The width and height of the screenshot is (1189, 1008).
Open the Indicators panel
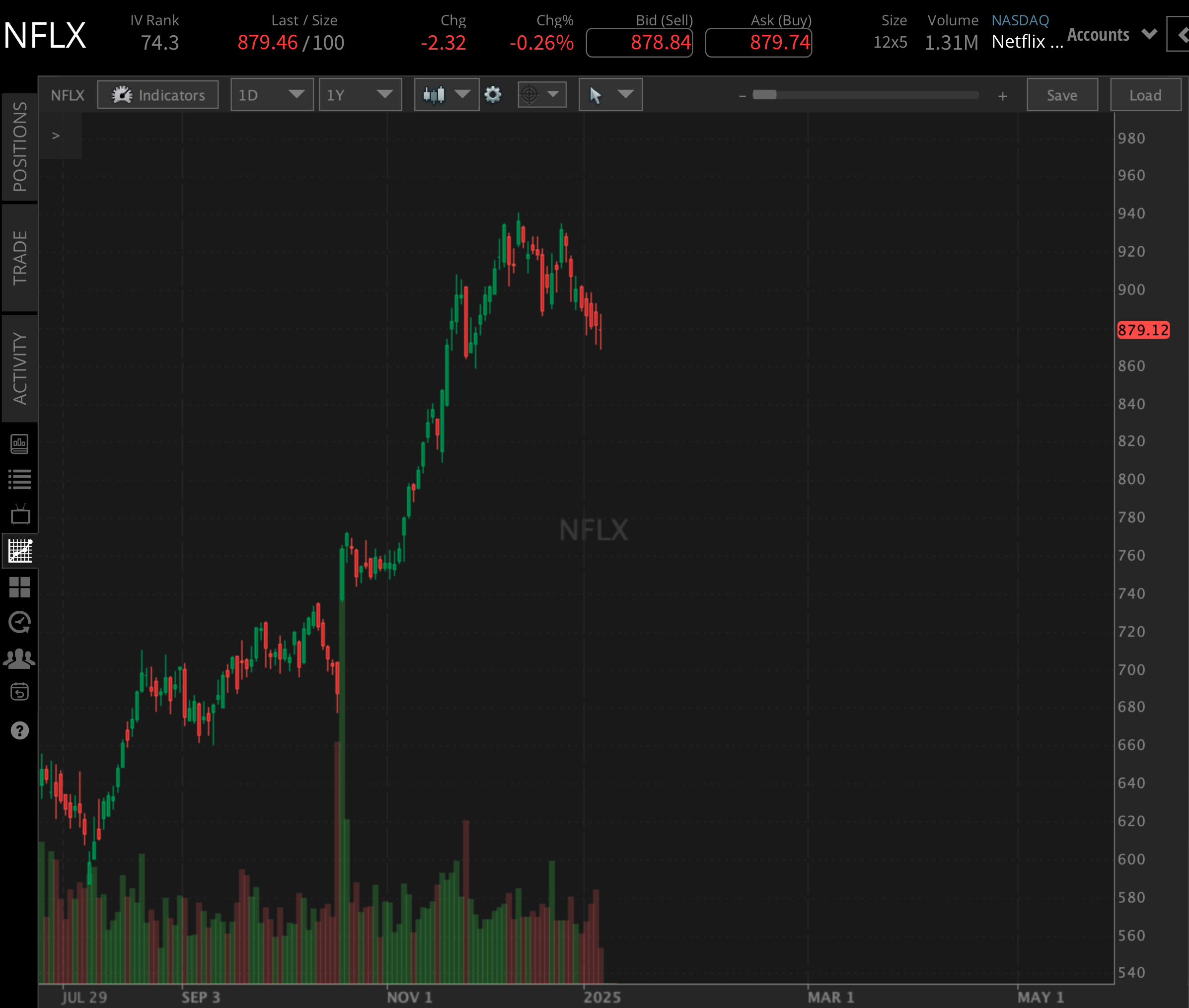(157, 95)
